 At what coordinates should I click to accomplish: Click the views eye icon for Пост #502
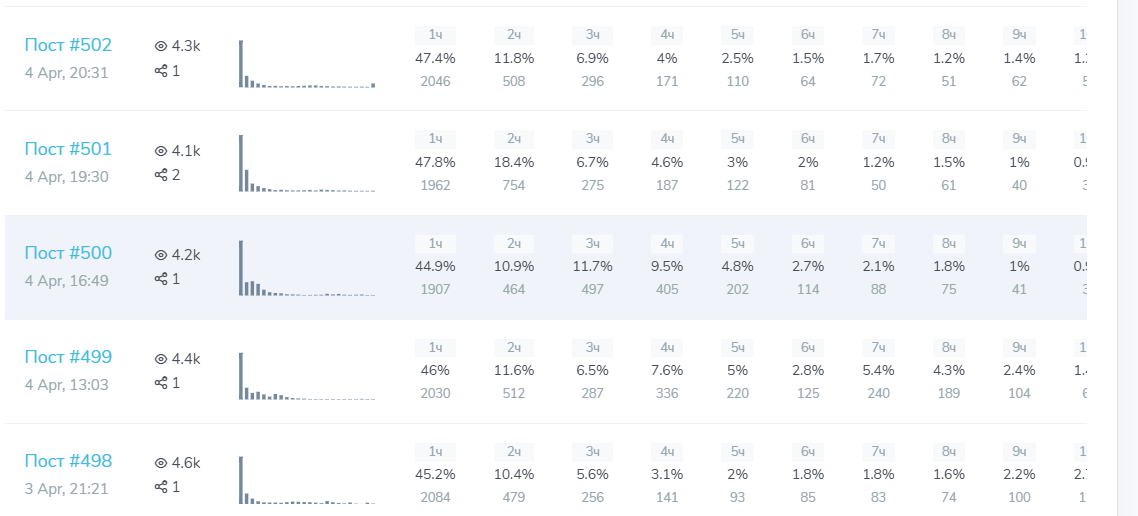pyautogui.click(x=161, y=46)
